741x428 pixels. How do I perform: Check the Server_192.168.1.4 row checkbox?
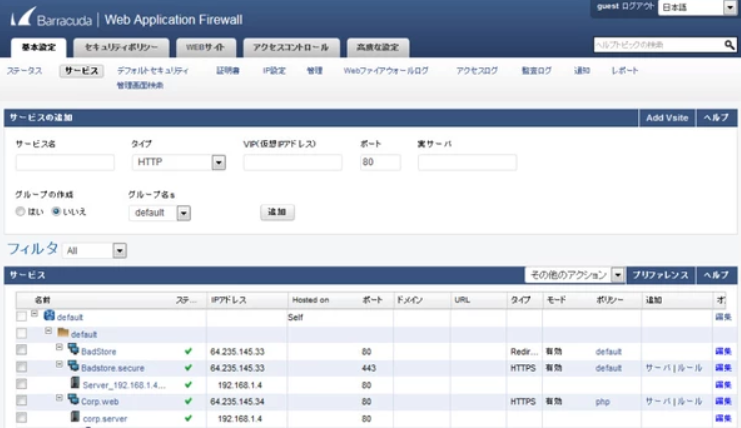(21, 384)
